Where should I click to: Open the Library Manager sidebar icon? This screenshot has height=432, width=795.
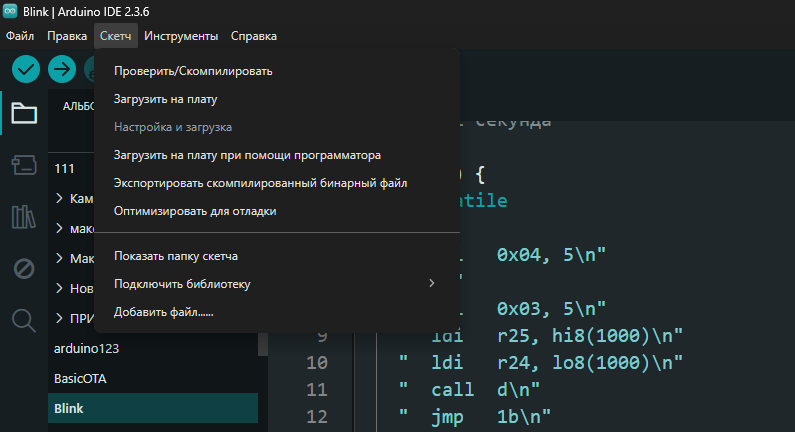tap(24, 216)
